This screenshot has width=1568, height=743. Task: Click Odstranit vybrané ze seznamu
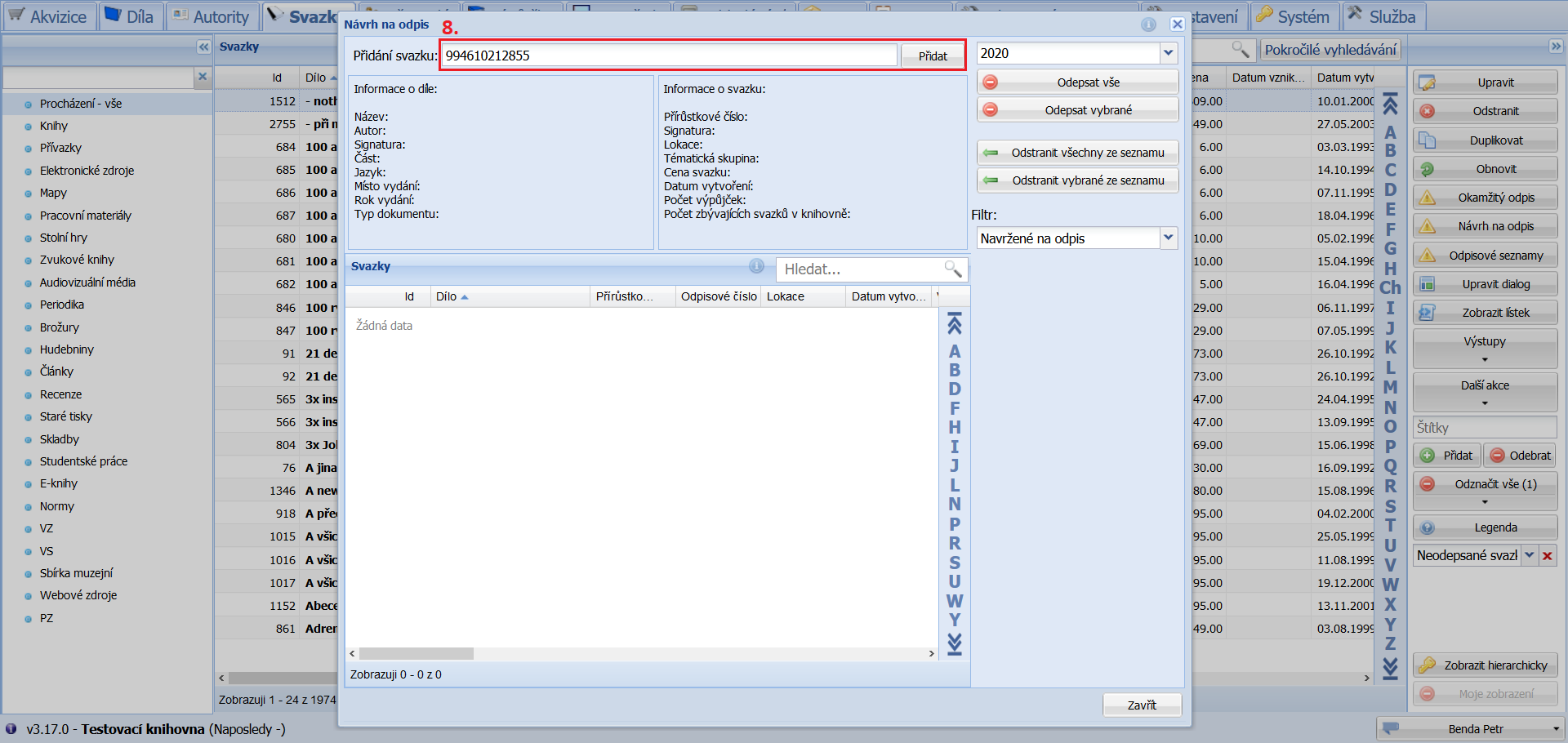tap(1078, 180)
